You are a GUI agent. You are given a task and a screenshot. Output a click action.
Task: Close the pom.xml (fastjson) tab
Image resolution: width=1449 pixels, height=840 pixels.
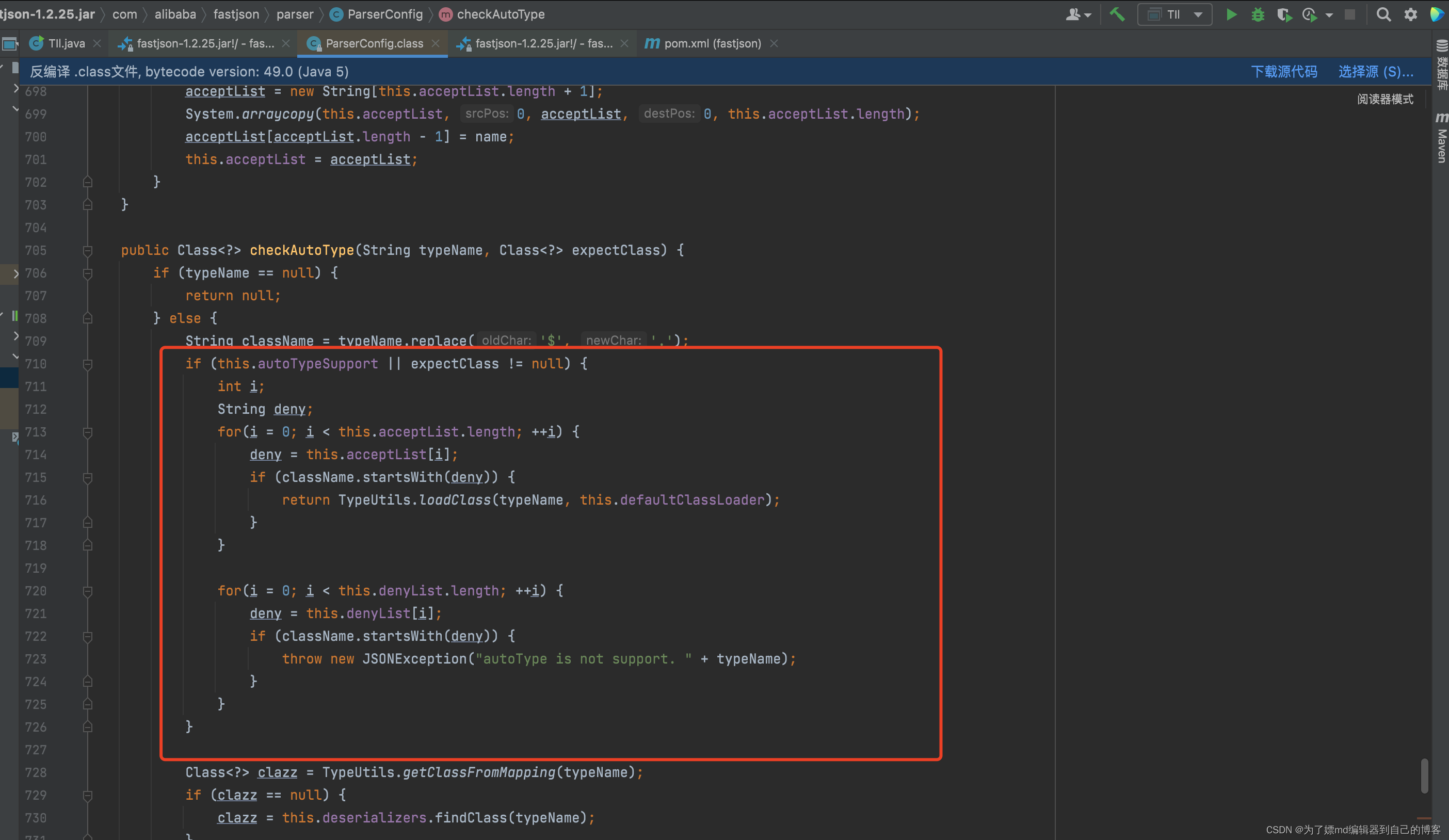pos(774,44)
